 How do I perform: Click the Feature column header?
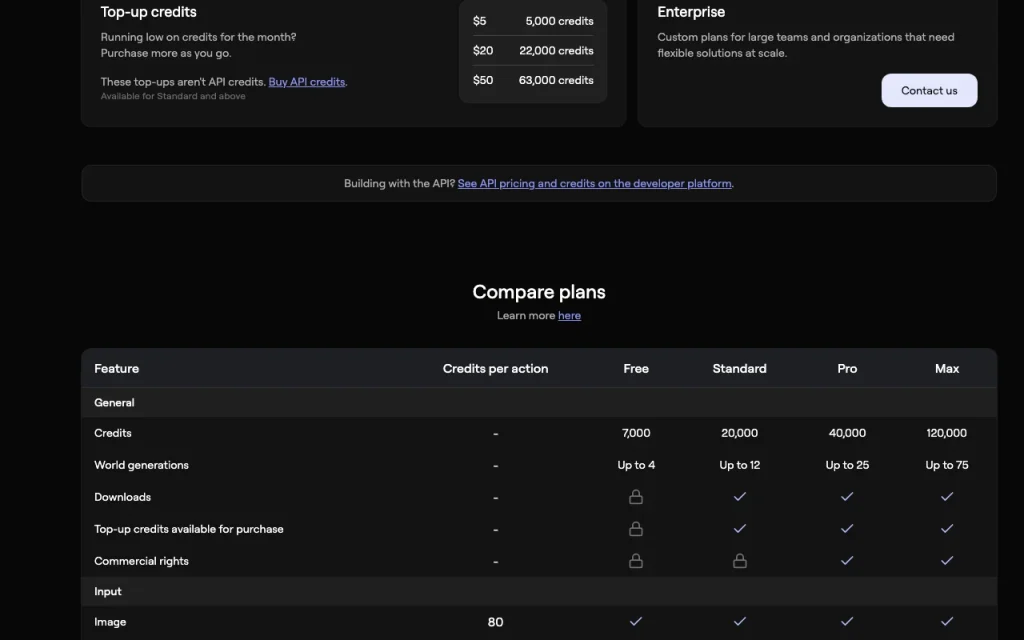point(116,368)
